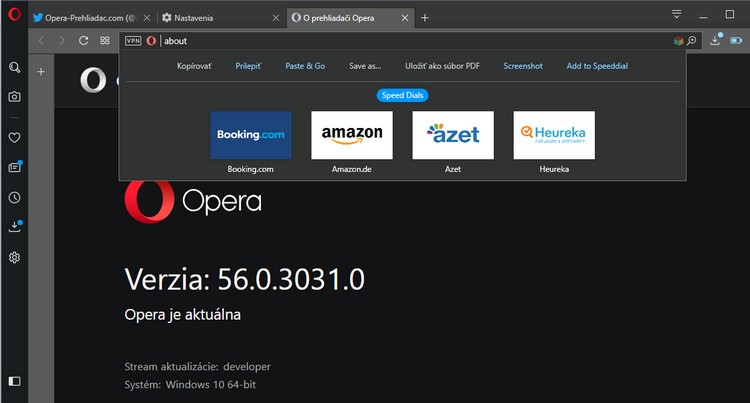Reload the page
750x403 pixels.
tap(83, 41)
